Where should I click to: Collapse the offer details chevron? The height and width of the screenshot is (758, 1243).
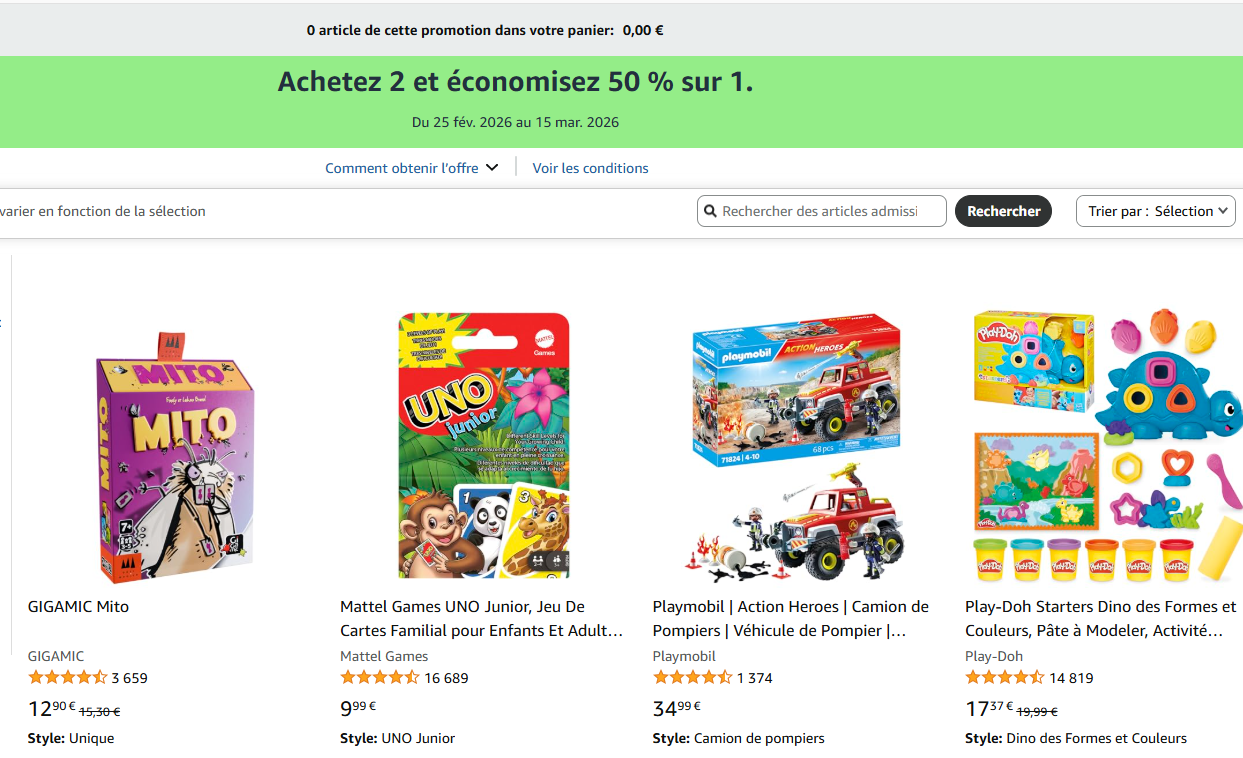(491, 167)
